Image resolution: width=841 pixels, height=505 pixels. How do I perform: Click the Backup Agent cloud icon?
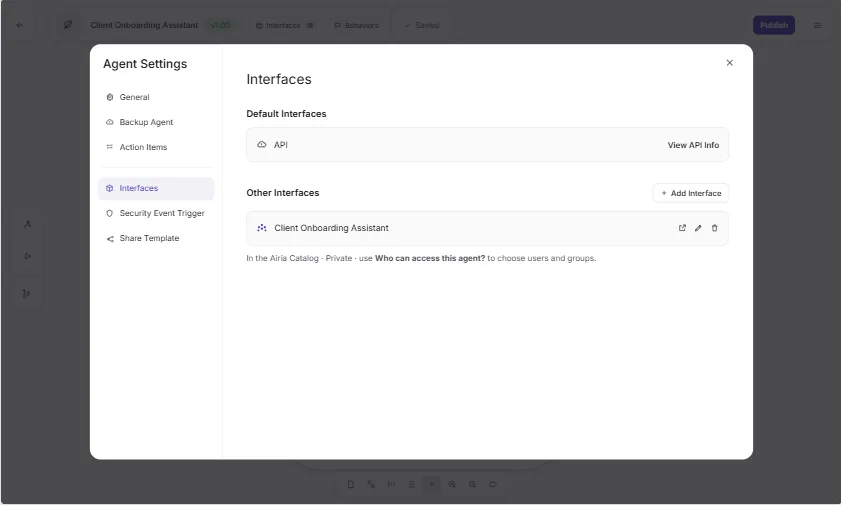pos(109,122)
